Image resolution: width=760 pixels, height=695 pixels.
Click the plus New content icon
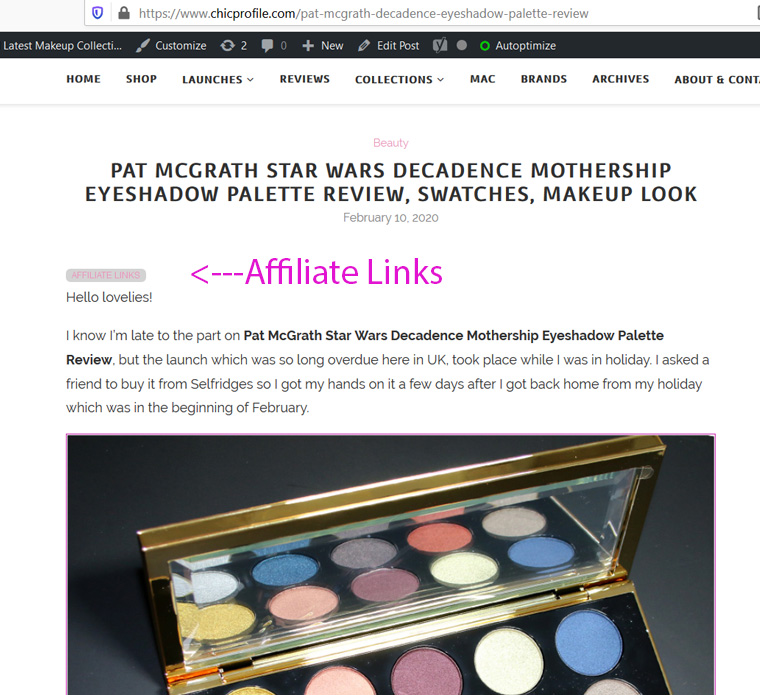coord(308,46)
